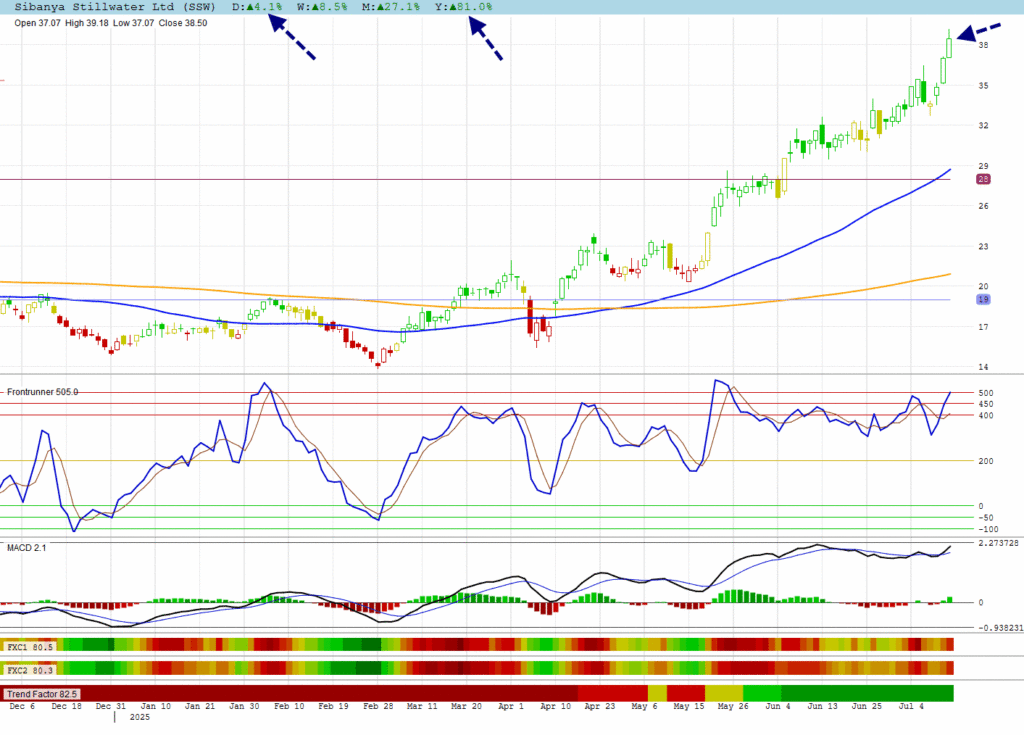Click the Jul 4 date label
The image size is (1024, 735).
point(911,706)
